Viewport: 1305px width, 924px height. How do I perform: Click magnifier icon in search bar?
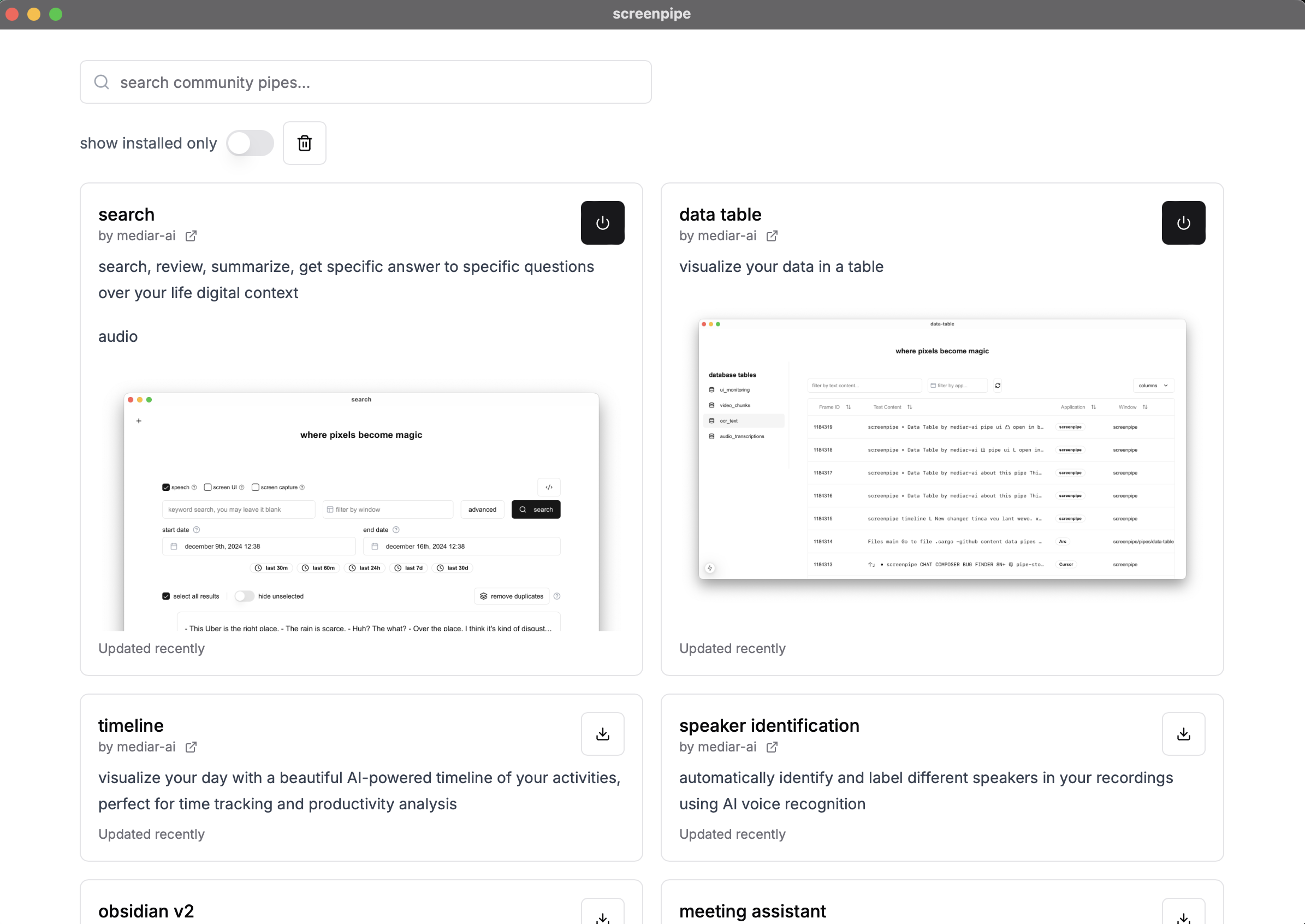(x=102, y=82)
